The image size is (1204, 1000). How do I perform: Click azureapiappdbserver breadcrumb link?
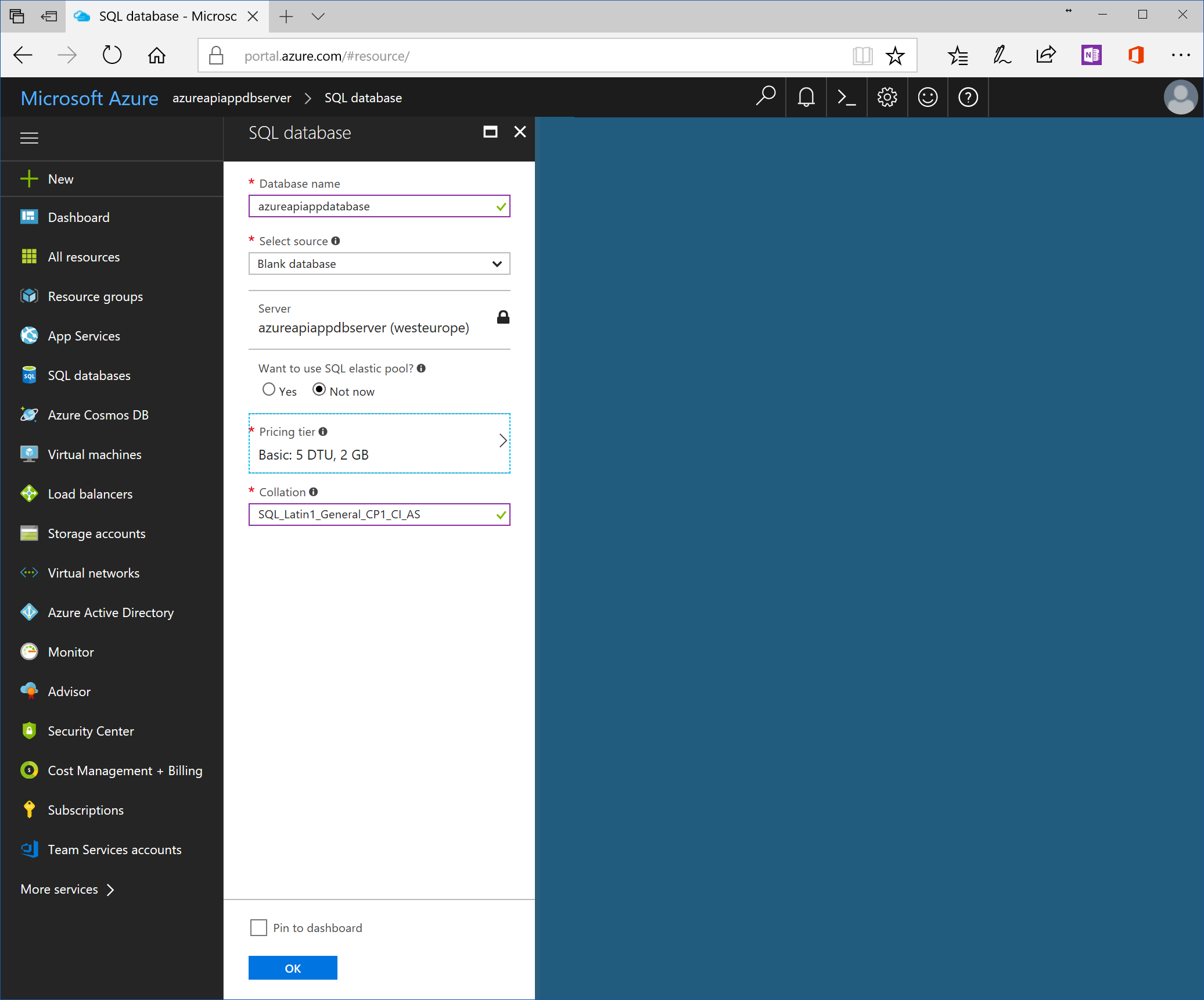coord(232,98)
